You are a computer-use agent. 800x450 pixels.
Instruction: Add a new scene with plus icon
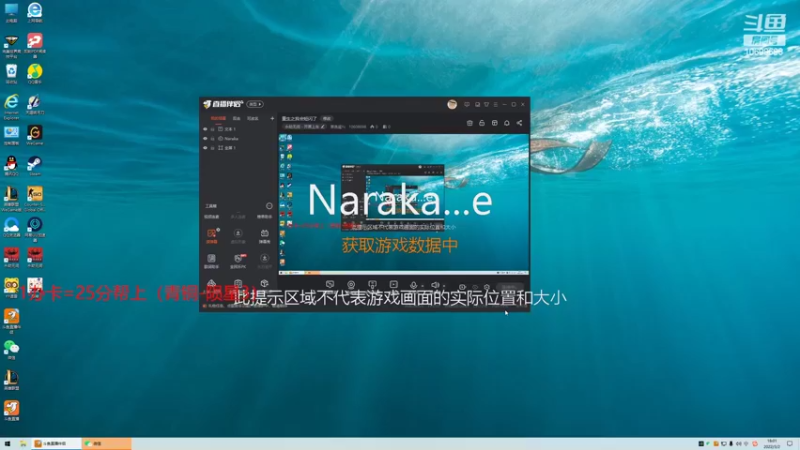[x=272, y=118]
